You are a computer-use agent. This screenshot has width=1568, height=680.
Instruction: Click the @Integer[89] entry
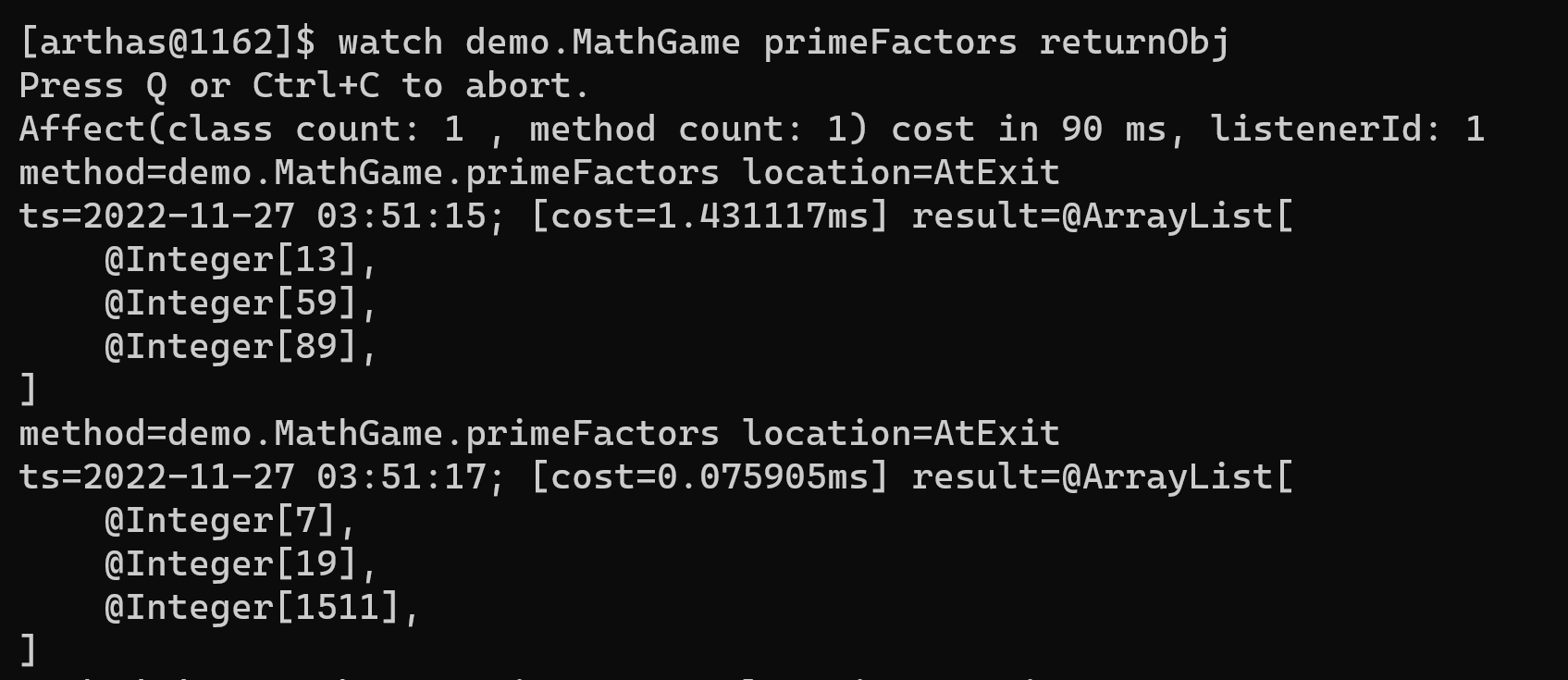(x=231, y=347)
